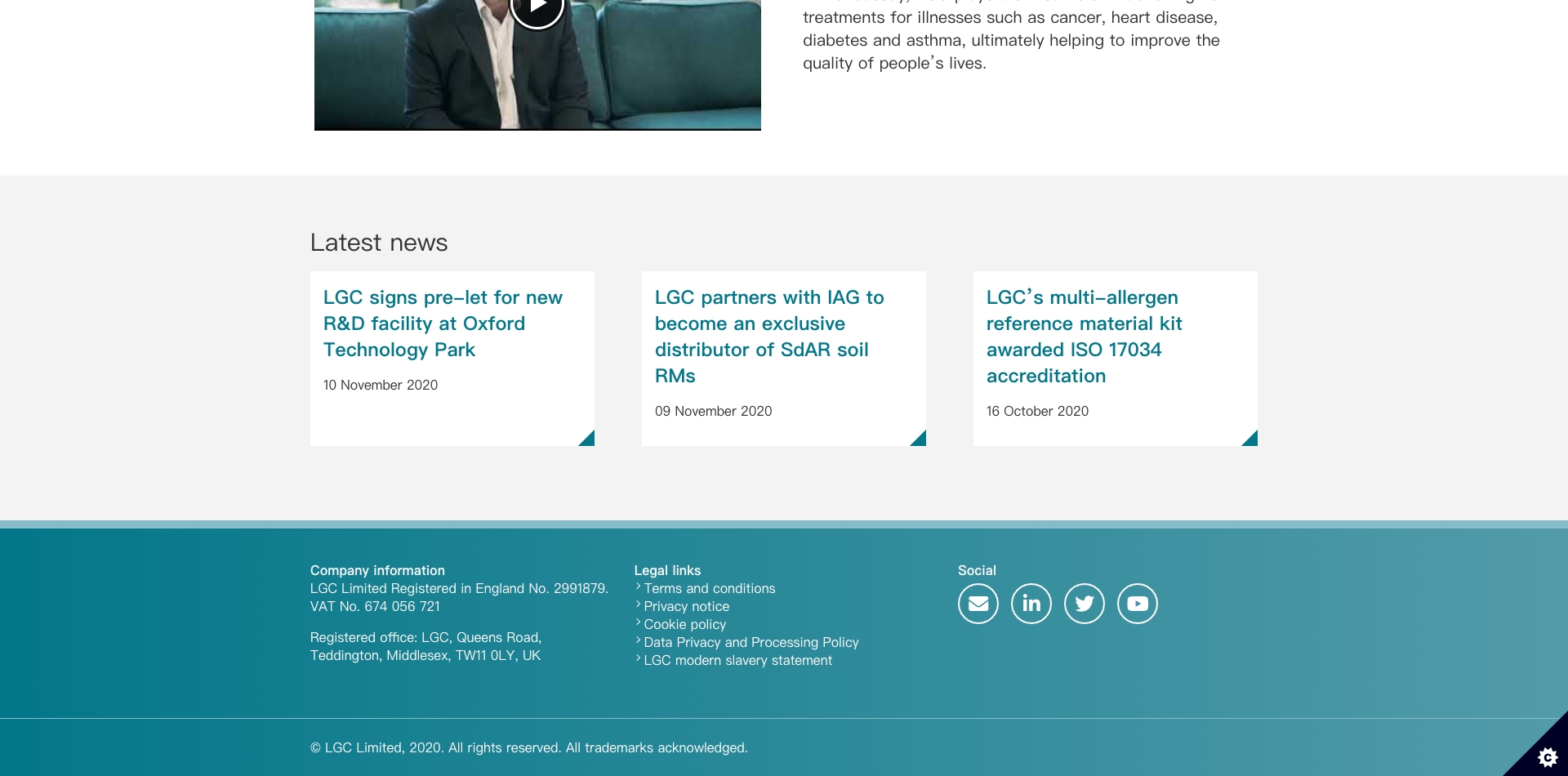Open 'LGC signs pre-let for new R&D facility' article
Viewport: 1568px width, 776px height.
[x=443, y=323]
